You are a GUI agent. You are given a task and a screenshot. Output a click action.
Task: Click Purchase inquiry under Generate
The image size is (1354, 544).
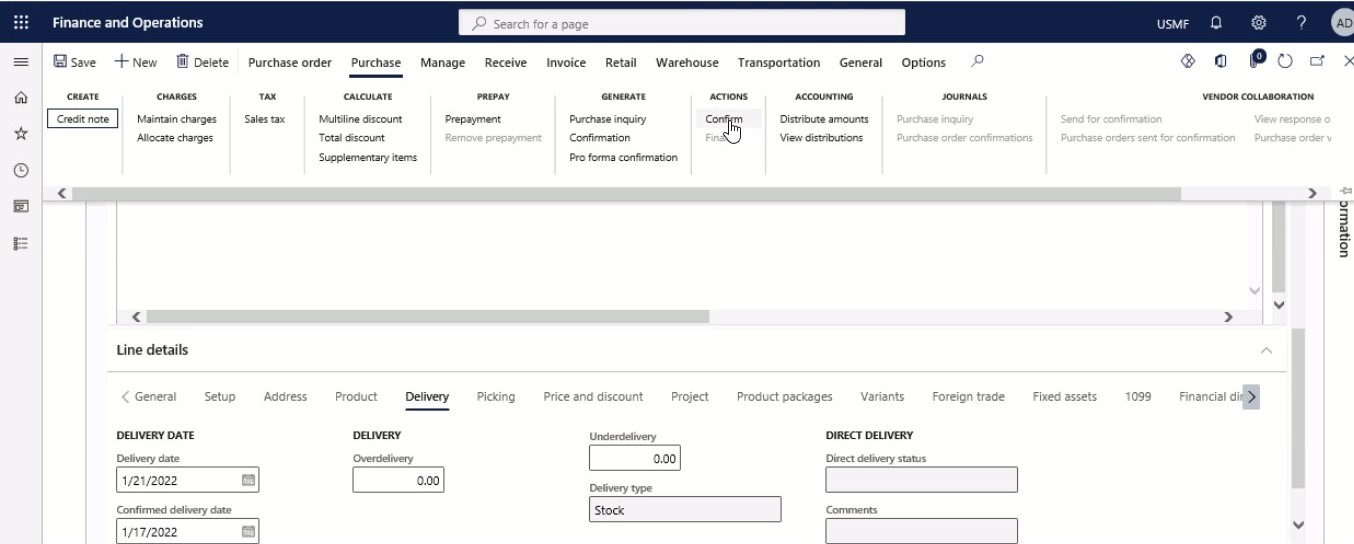(x=608, y=119)
